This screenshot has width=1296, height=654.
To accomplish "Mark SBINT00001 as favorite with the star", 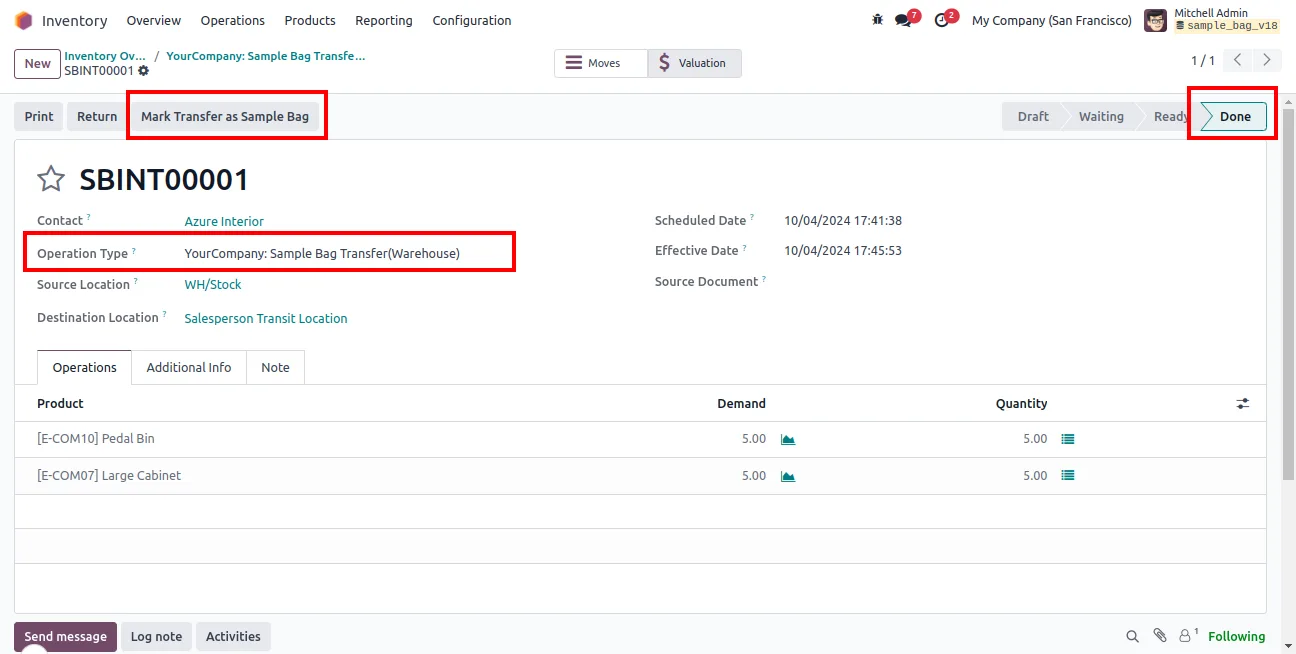I will (51, 179).
